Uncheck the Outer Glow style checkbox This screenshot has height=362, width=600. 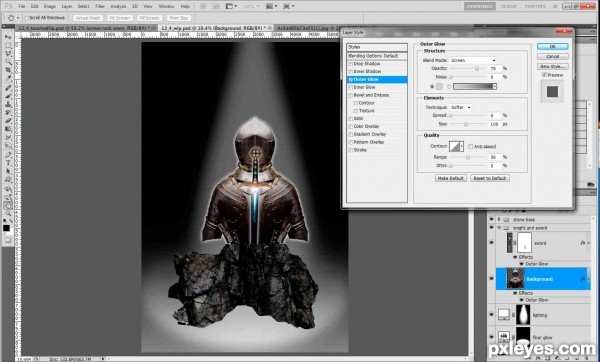click(351, 80)
